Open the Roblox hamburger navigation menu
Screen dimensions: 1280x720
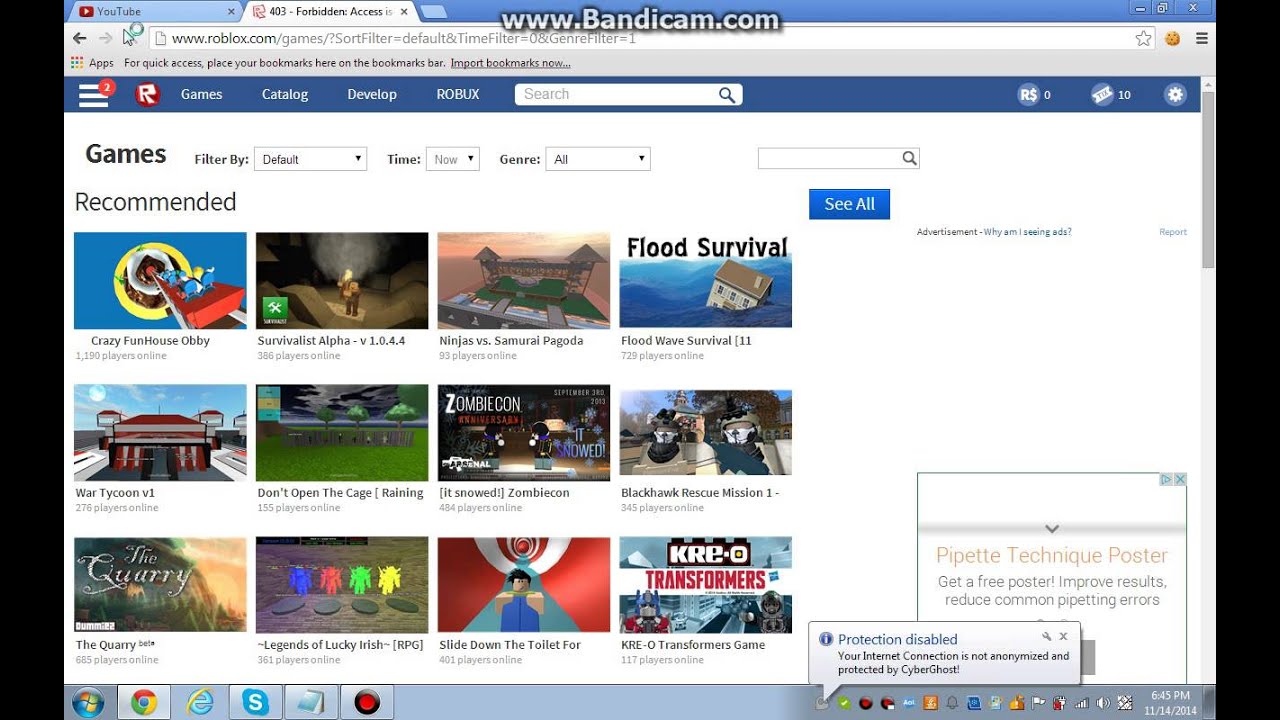click(94, 94)
